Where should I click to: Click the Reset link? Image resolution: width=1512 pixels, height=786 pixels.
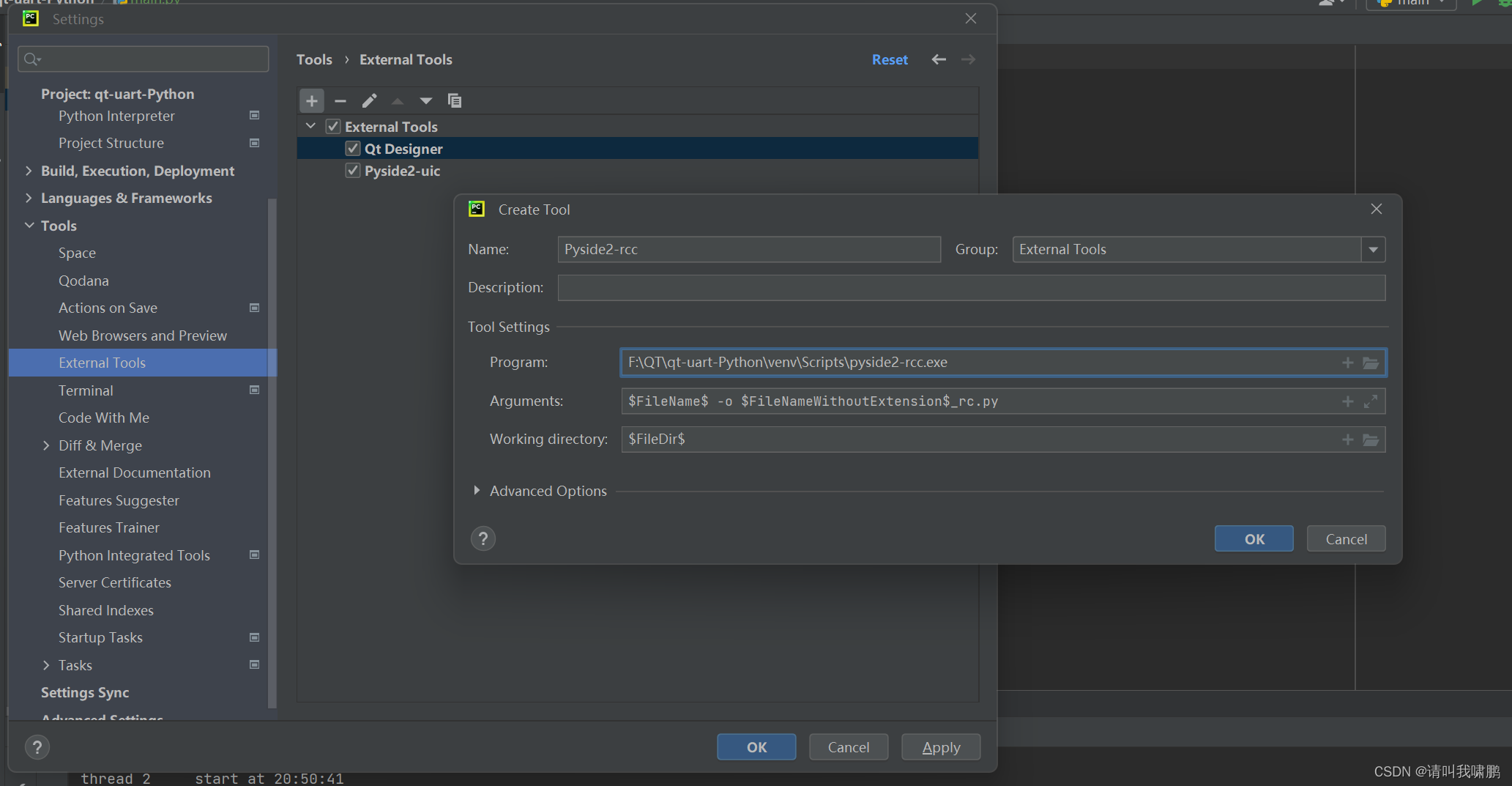[889, 60]
